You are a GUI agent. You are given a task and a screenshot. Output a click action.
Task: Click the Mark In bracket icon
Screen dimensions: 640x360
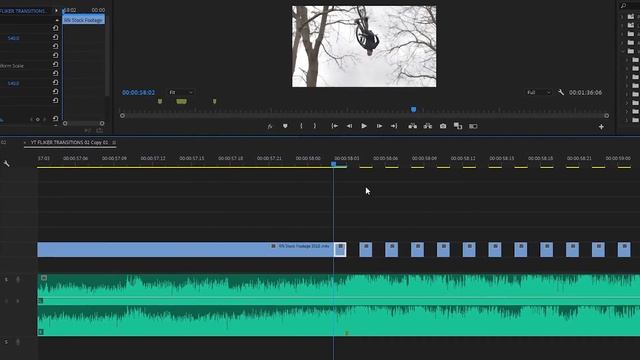[x=301, y=126]
